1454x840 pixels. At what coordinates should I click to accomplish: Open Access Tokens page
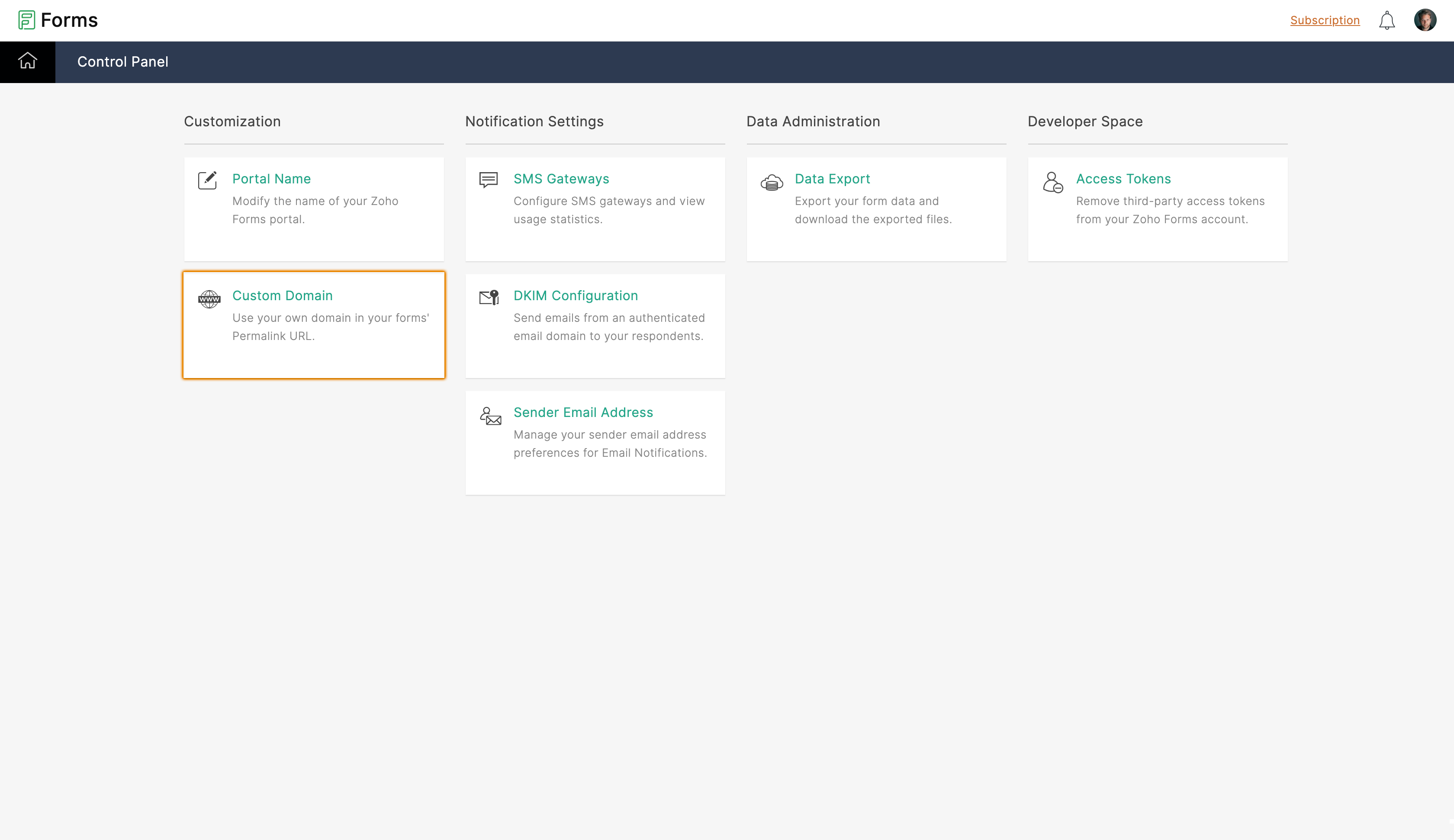[1123, 179]
